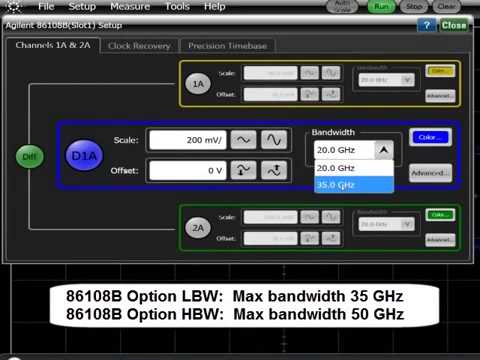Click the Clear button
Viewport: 480px width, 360px height.
point(446,7)
